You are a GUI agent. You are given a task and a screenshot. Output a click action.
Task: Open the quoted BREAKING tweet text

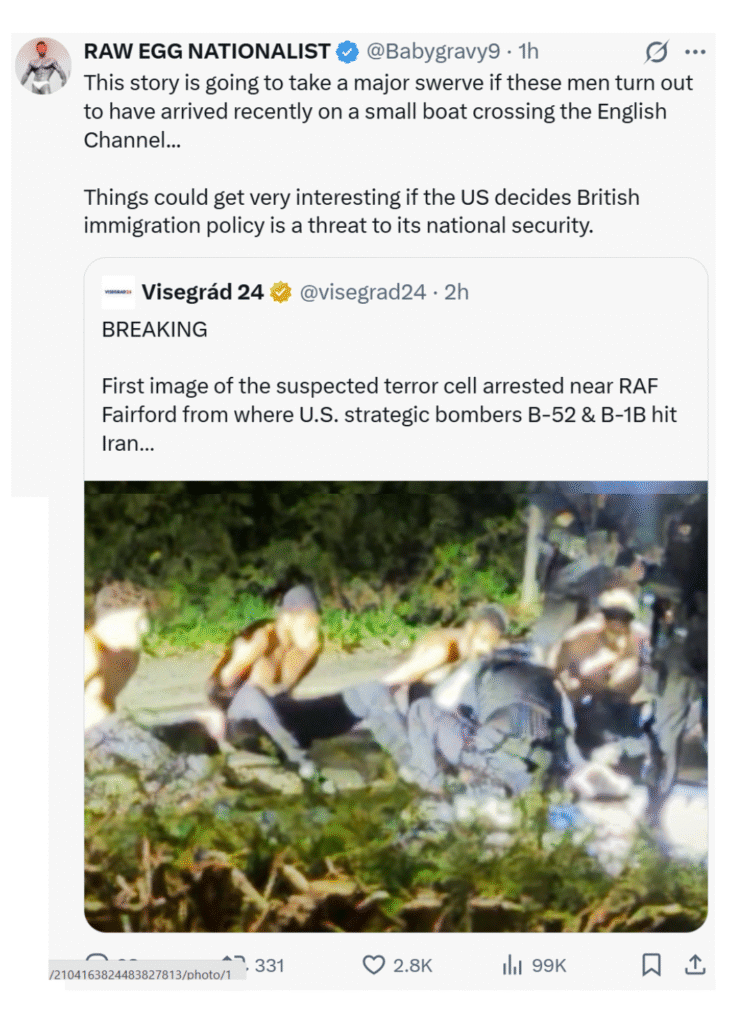coord(389,386)
